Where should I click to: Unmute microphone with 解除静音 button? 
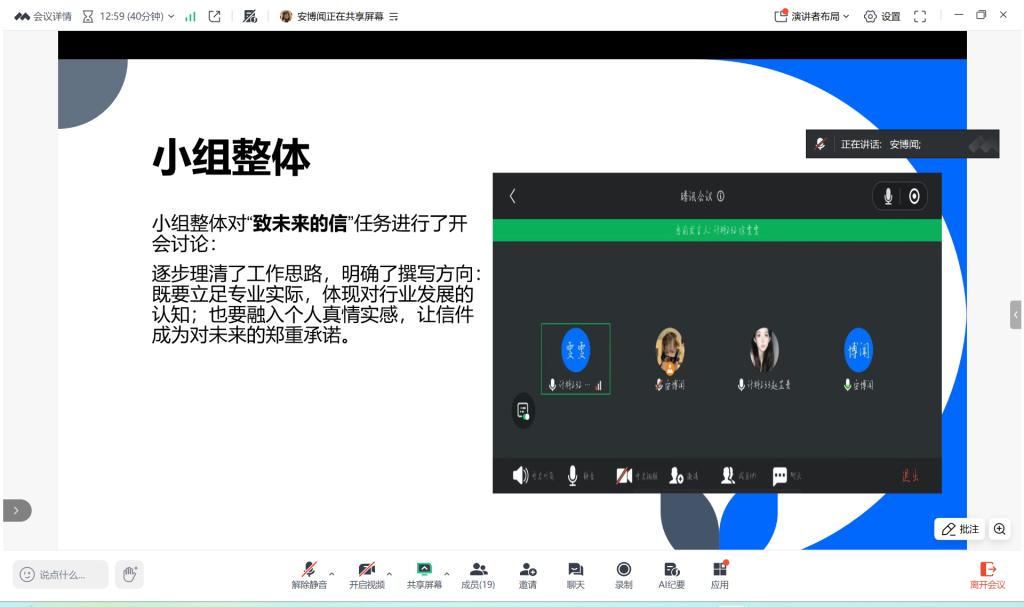[x=309, y=574]
